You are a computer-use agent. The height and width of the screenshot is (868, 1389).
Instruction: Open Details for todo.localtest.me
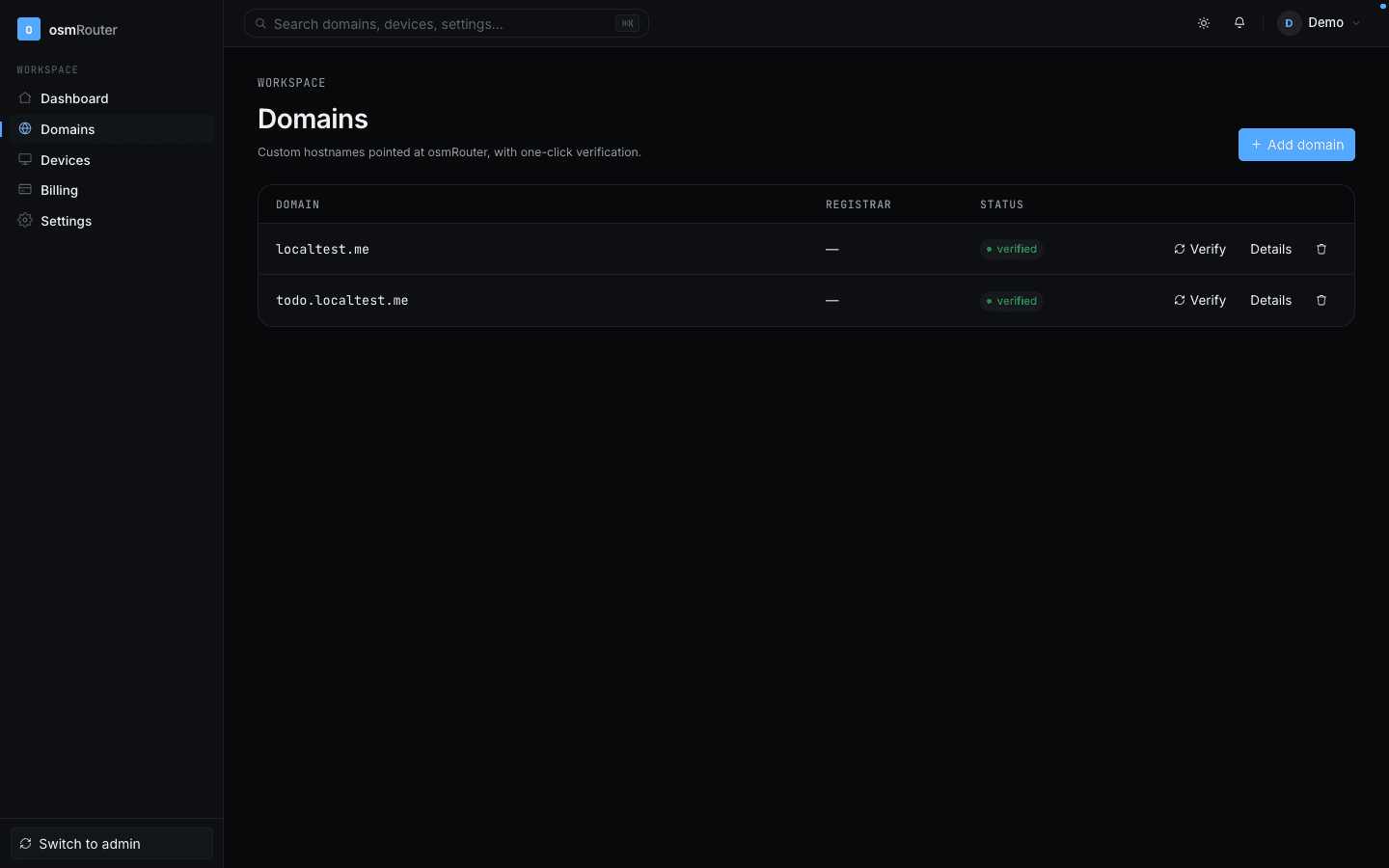tap(1270, 300)
